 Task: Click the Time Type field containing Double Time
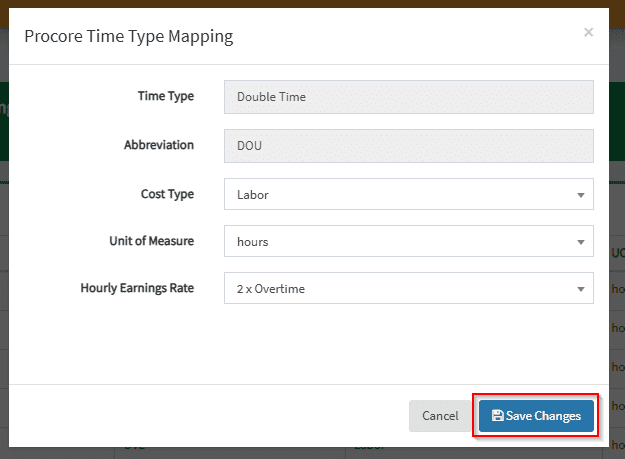(408, 97)
